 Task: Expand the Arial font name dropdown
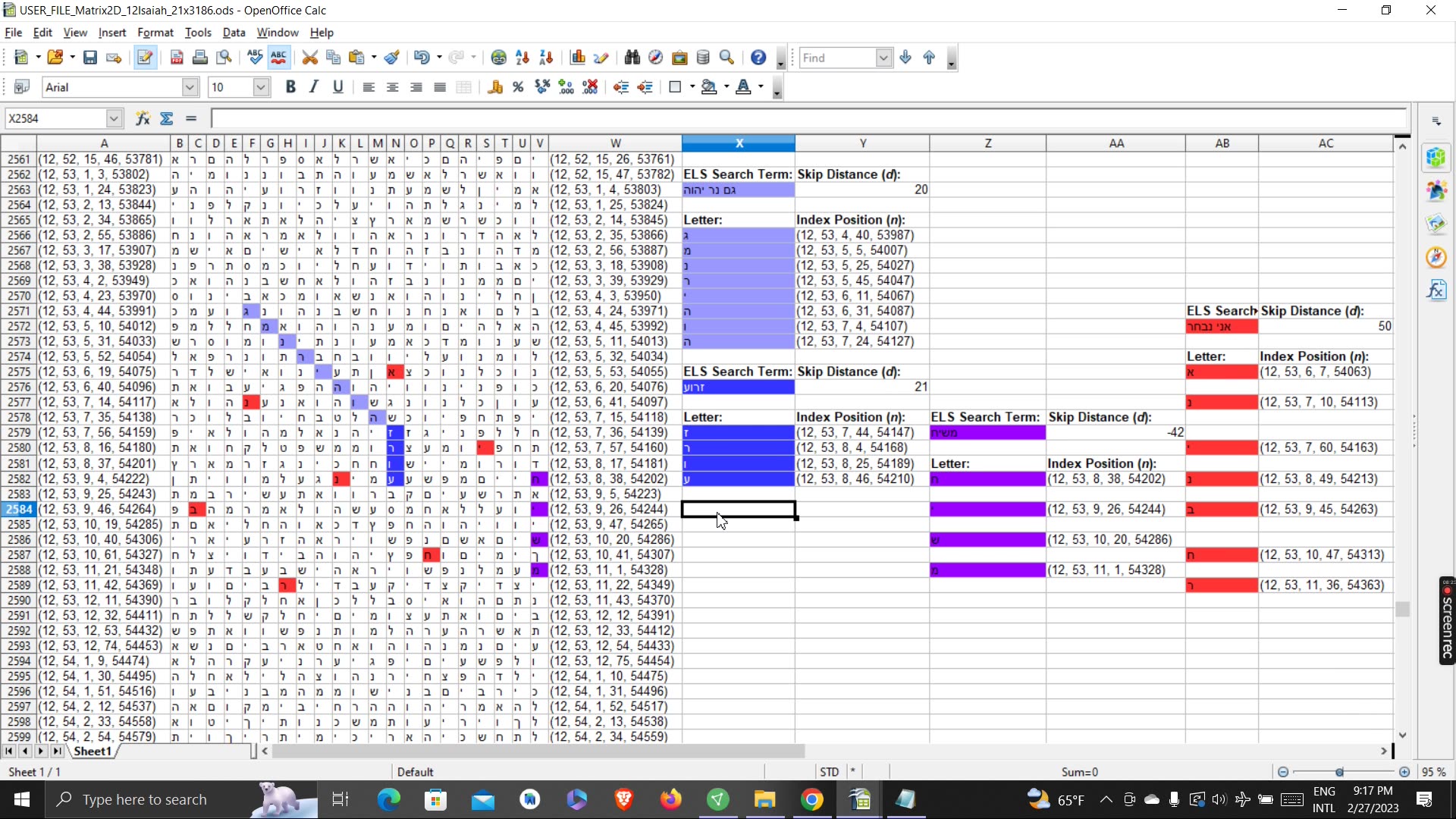click(190, 87)
